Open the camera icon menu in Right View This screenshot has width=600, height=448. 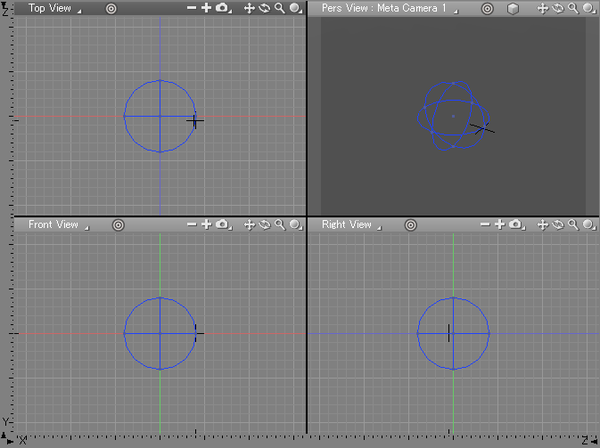point(516,225)
